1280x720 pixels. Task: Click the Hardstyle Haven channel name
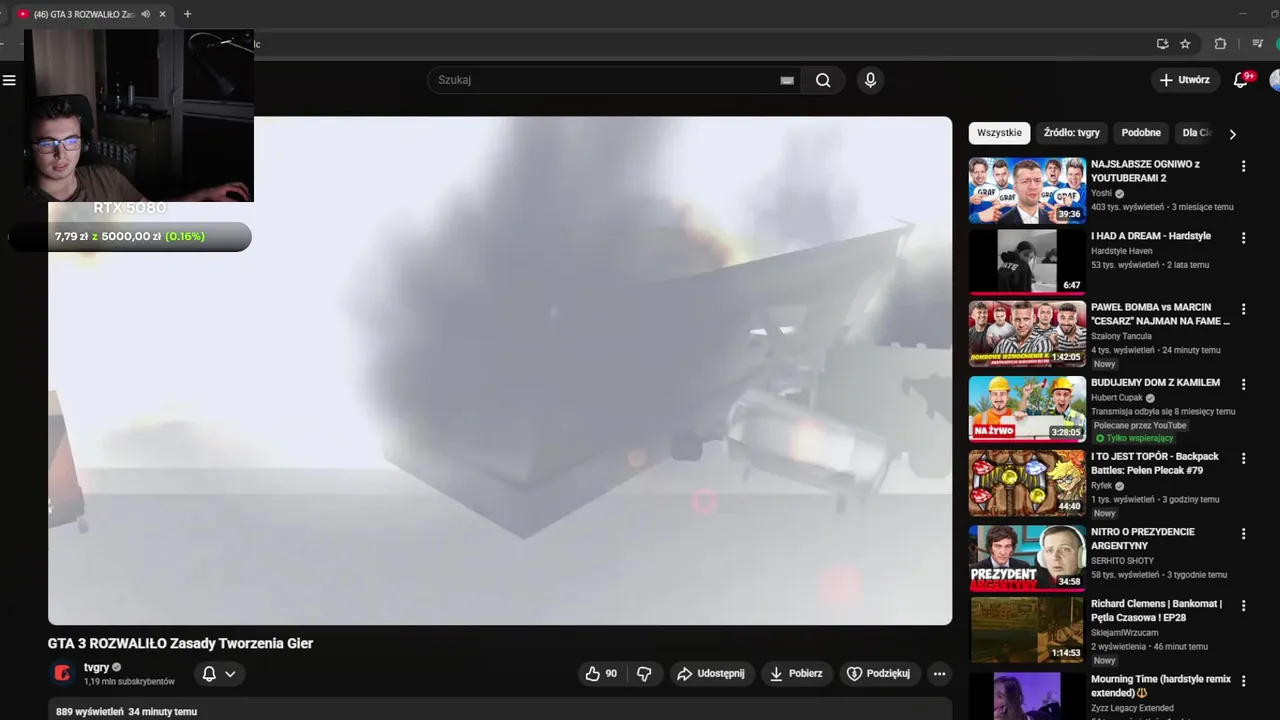click(1122, 251)
